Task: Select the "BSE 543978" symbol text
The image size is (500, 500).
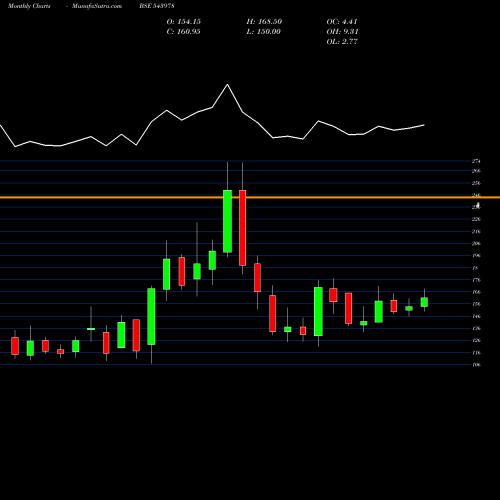Action: pyautogui.click(x=157, y=6)
